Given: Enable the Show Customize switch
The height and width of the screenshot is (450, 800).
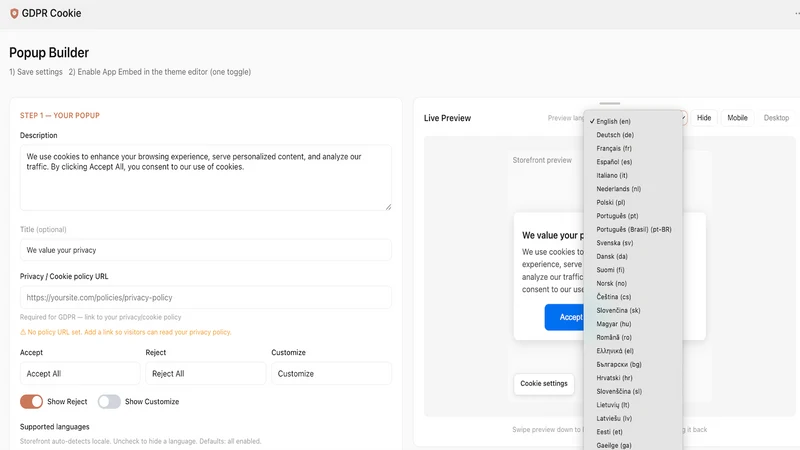Looking at the screenshot, I should (109, 402).
